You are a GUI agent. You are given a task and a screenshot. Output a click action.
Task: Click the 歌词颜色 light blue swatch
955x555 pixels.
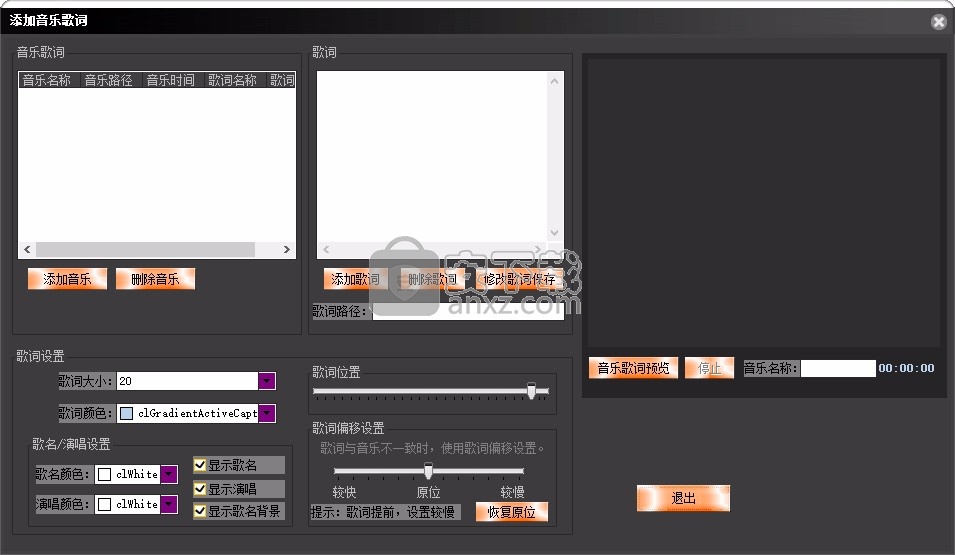point(127,413)
